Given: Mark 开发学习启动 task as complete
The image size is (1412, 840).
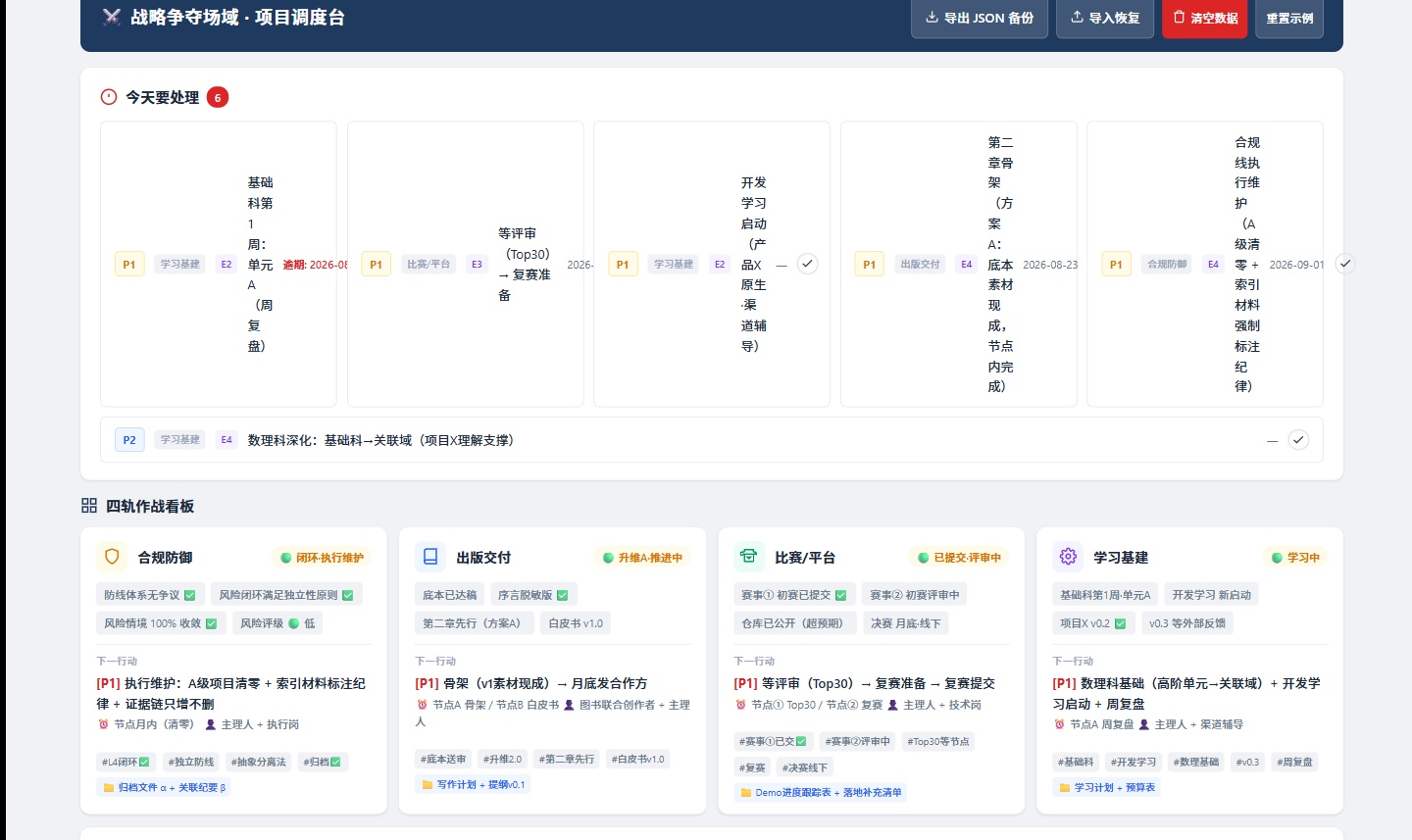Looking at the screenshot, I should pos(807,264).
